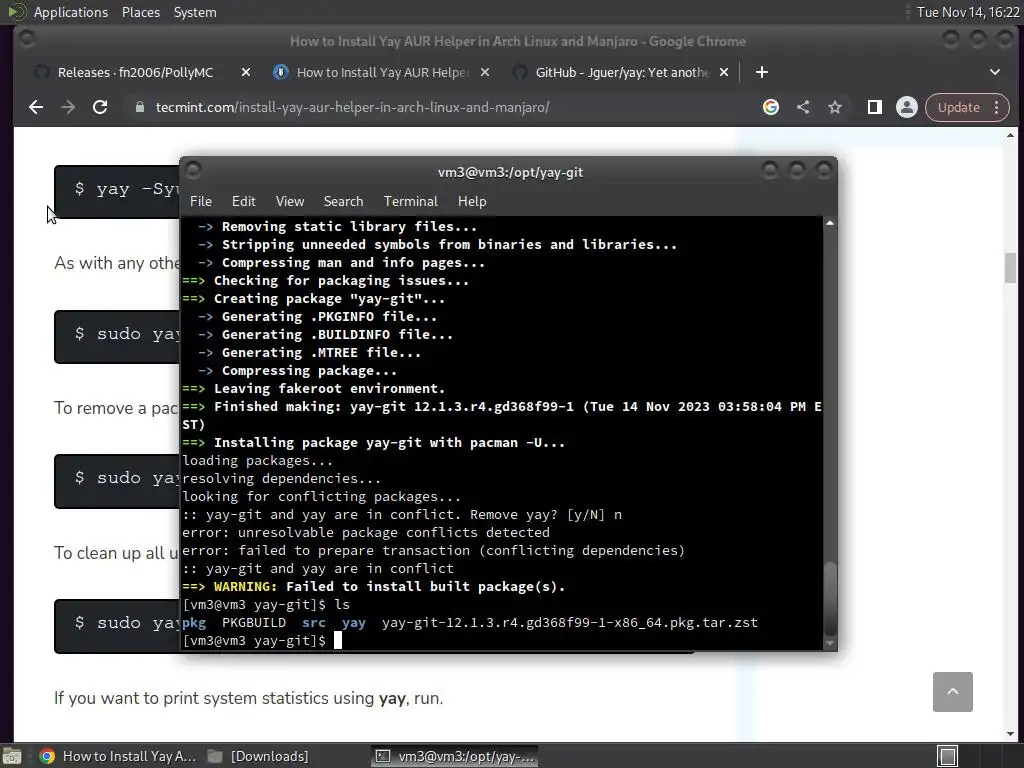Close the GitHub Jguer/yay tab
This screenshot has height=768, width=1024.
724,72
